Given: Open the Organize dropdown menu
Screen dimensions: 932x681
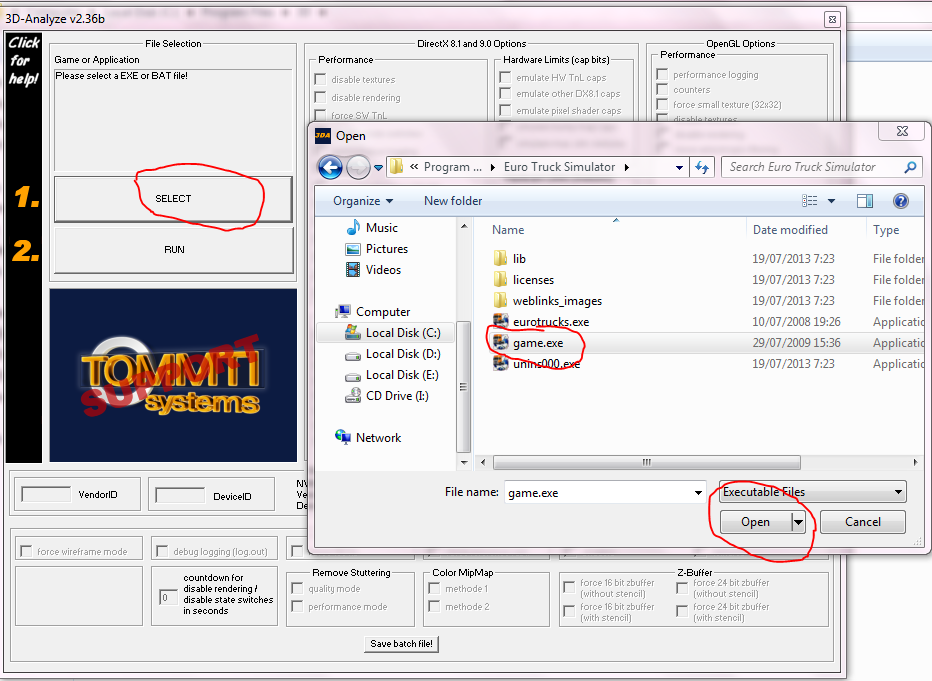Looking at the screenshot, I should [x=363, y=201].
